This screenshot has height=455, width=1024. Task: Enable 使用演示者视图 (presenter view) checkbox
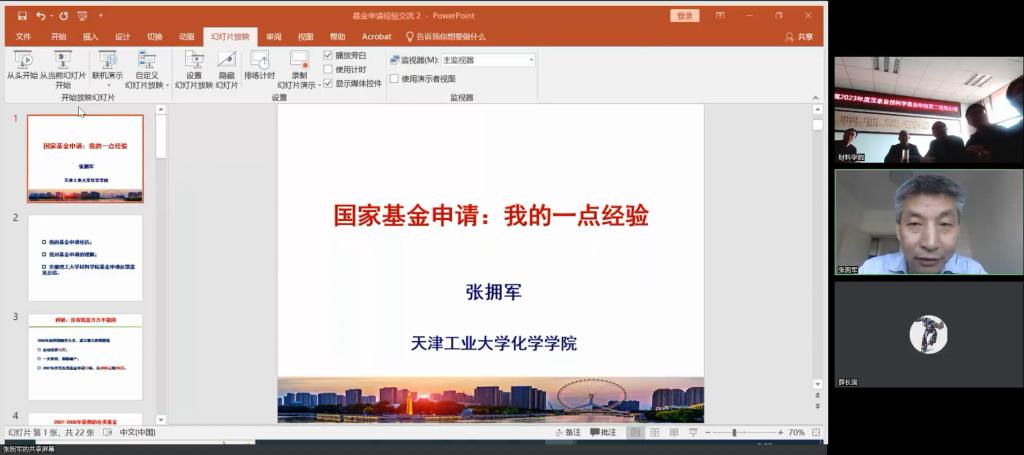click(394, 78)
